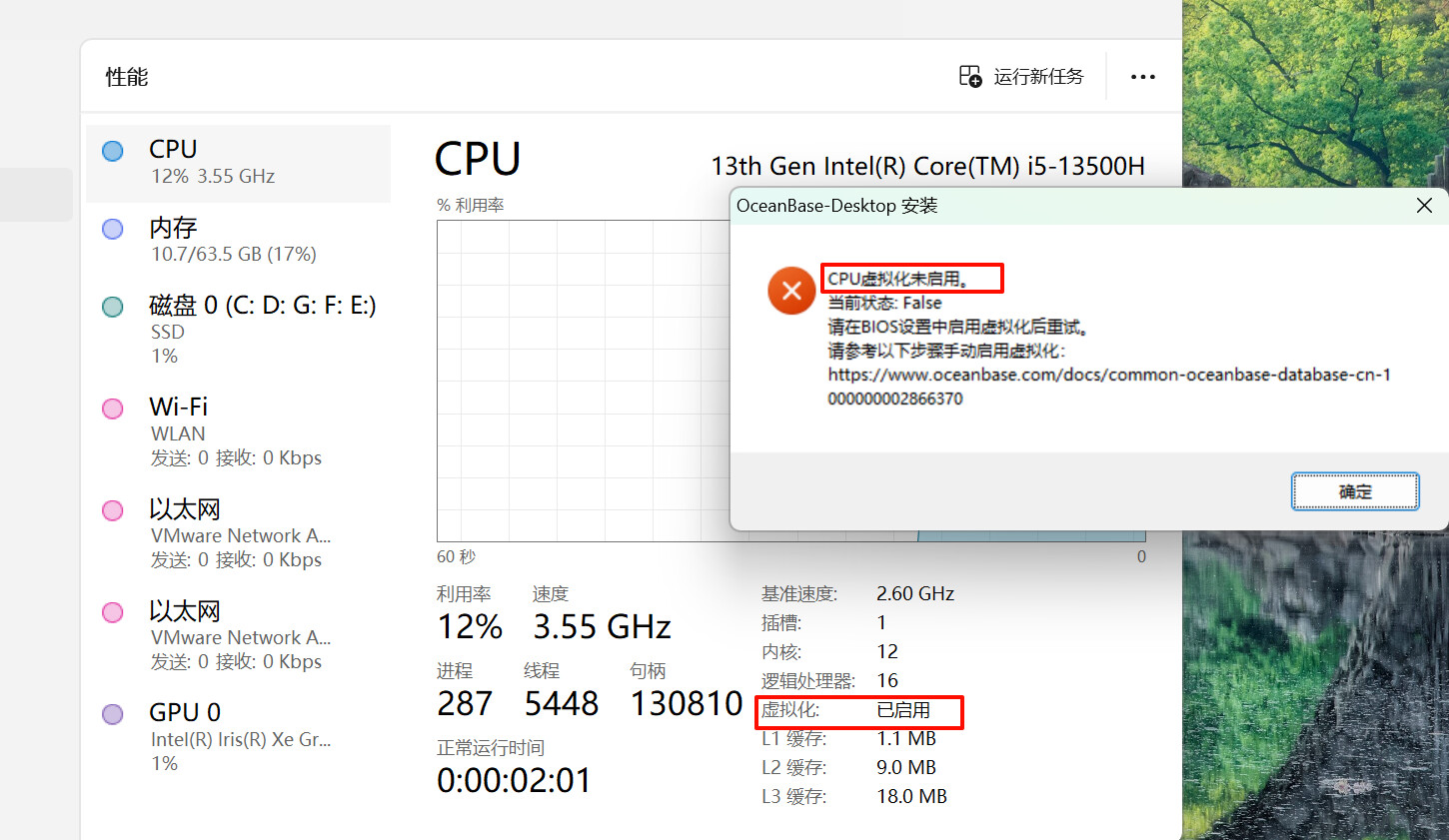Open the Wi-Fi WLAN graph
1449x840 pixels.
[x=238, y=431]
